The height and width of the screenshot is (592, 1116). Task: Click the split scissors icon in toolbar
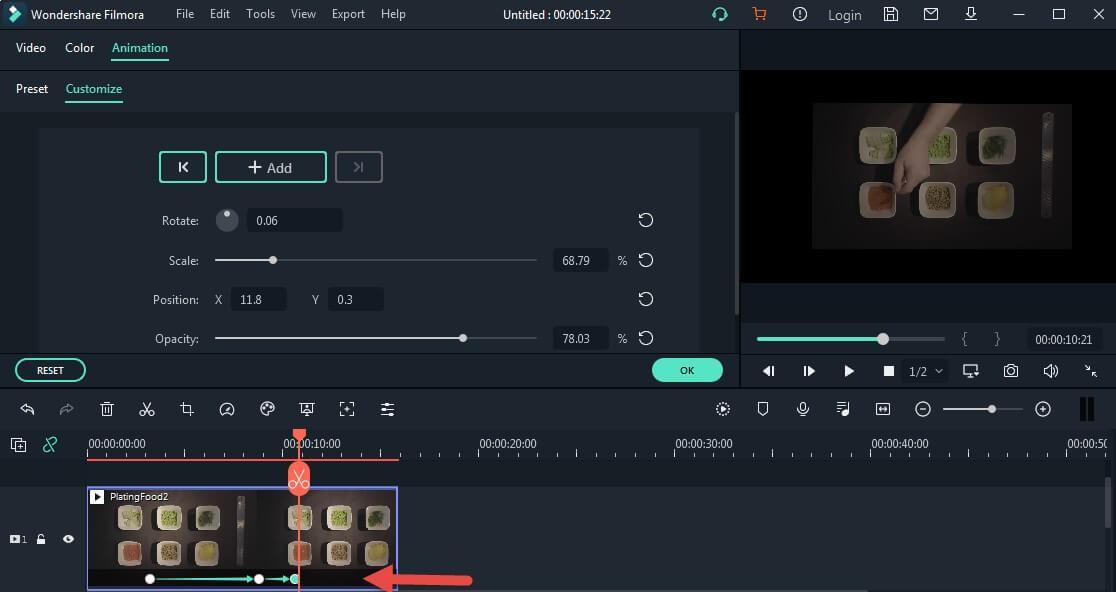[147, 409]
